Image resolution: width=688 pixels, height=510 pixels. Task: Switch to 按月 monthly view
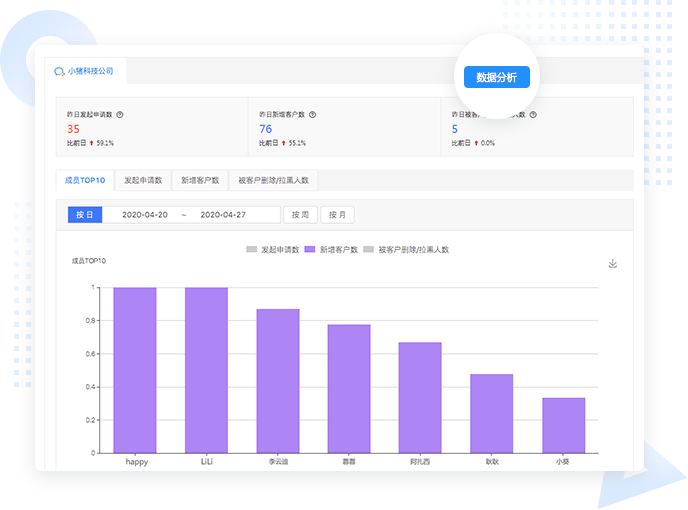tap(337, 215)
